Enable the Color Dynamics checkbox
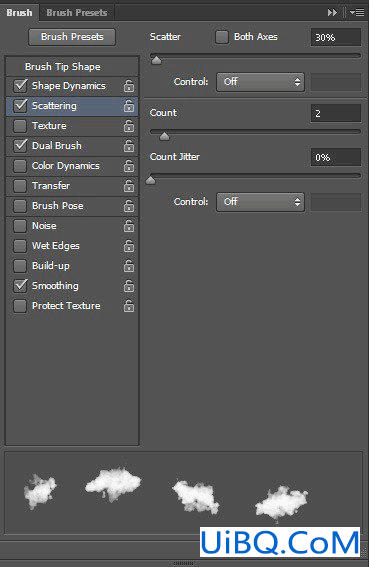 (x=20, y=166)
